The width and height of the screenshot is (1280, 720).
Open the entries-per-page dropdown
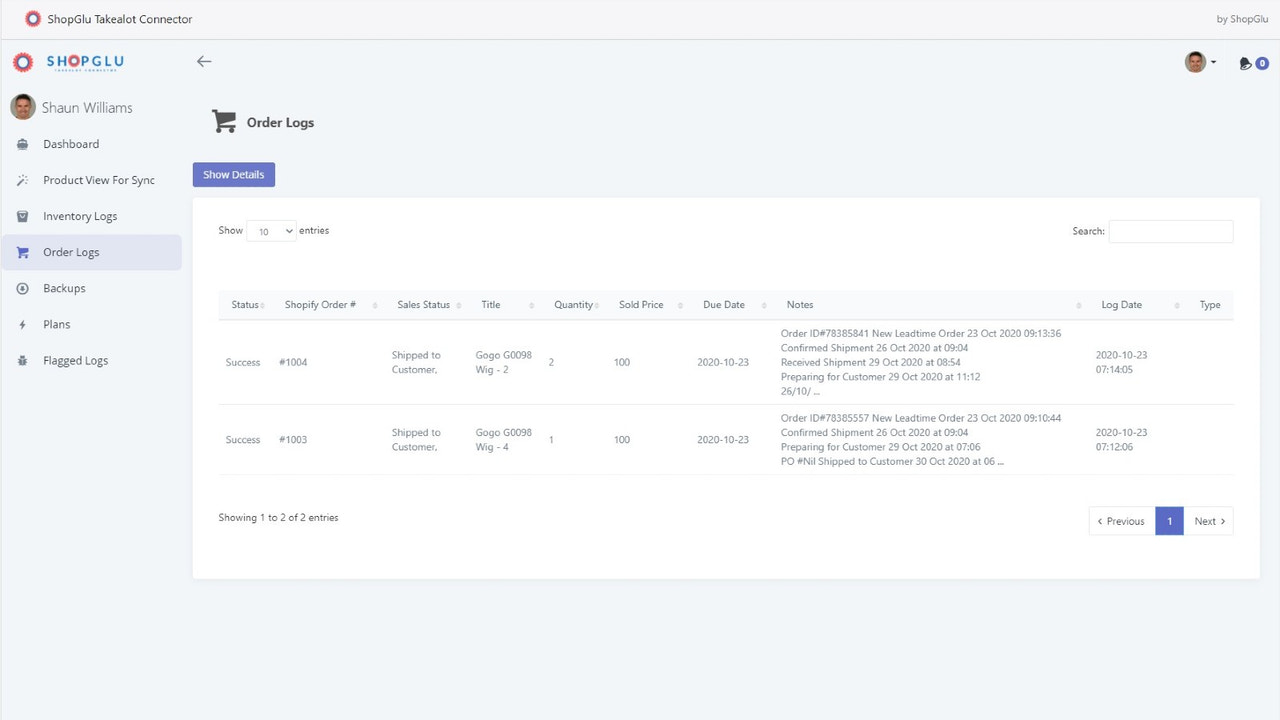[x=271, y=231]
